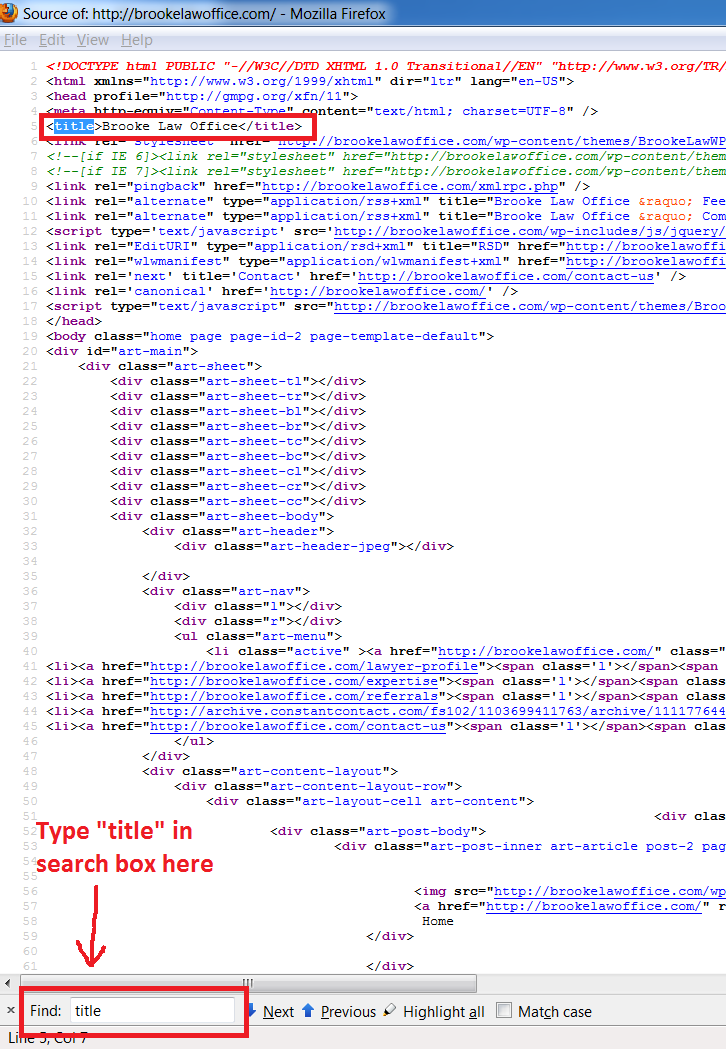Click the body class "home page page-id-2" line
The image size is (726, 1050).
270,336
